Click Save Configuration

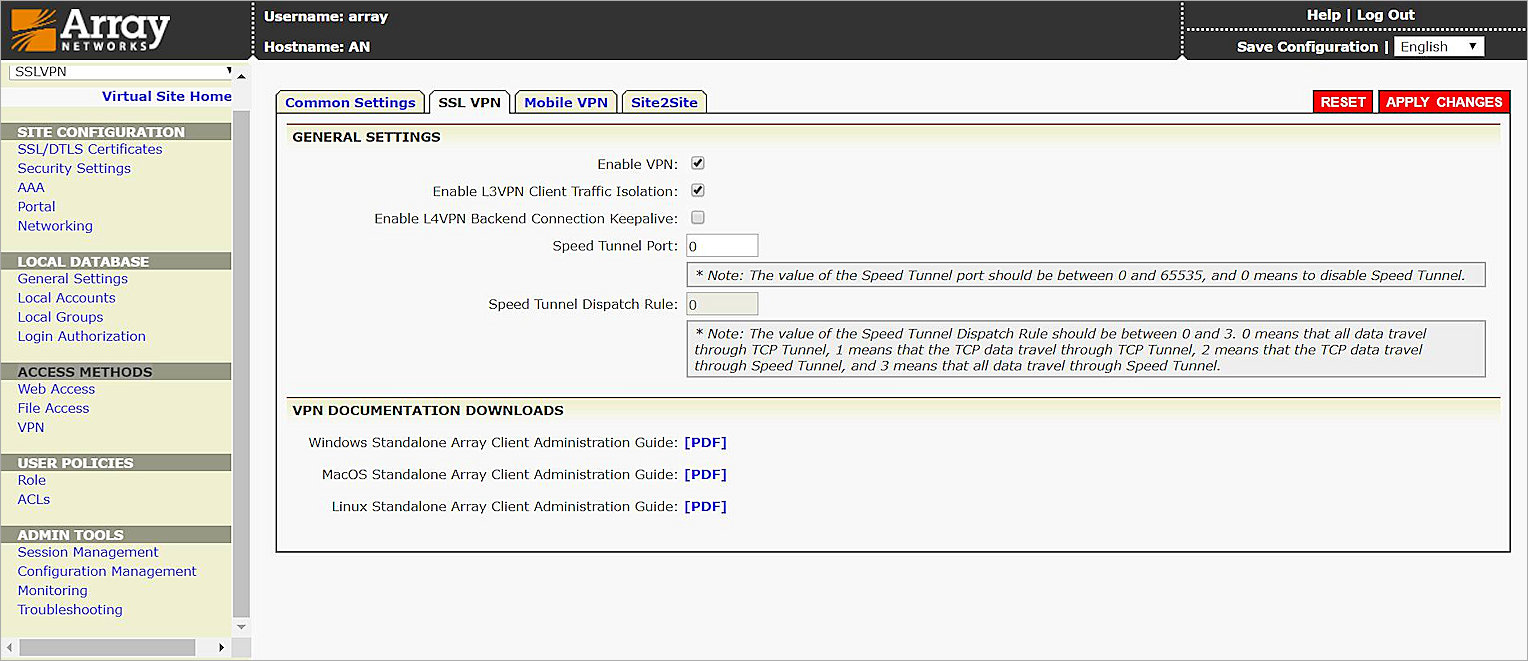pos(1308,46)
